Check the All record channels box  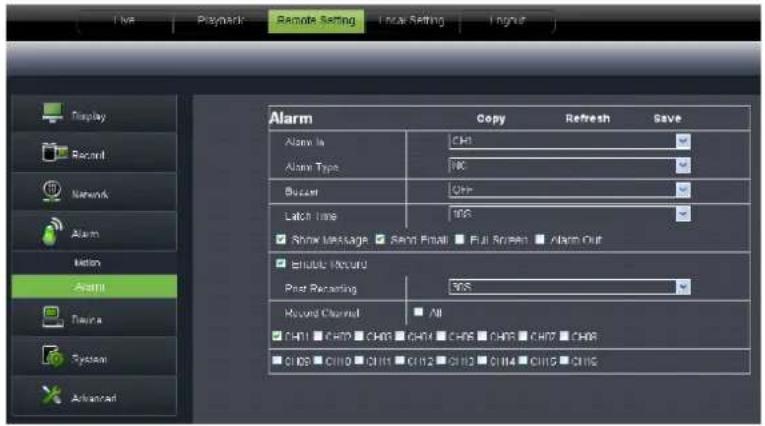pyautogui.click(x=418, y=312)
